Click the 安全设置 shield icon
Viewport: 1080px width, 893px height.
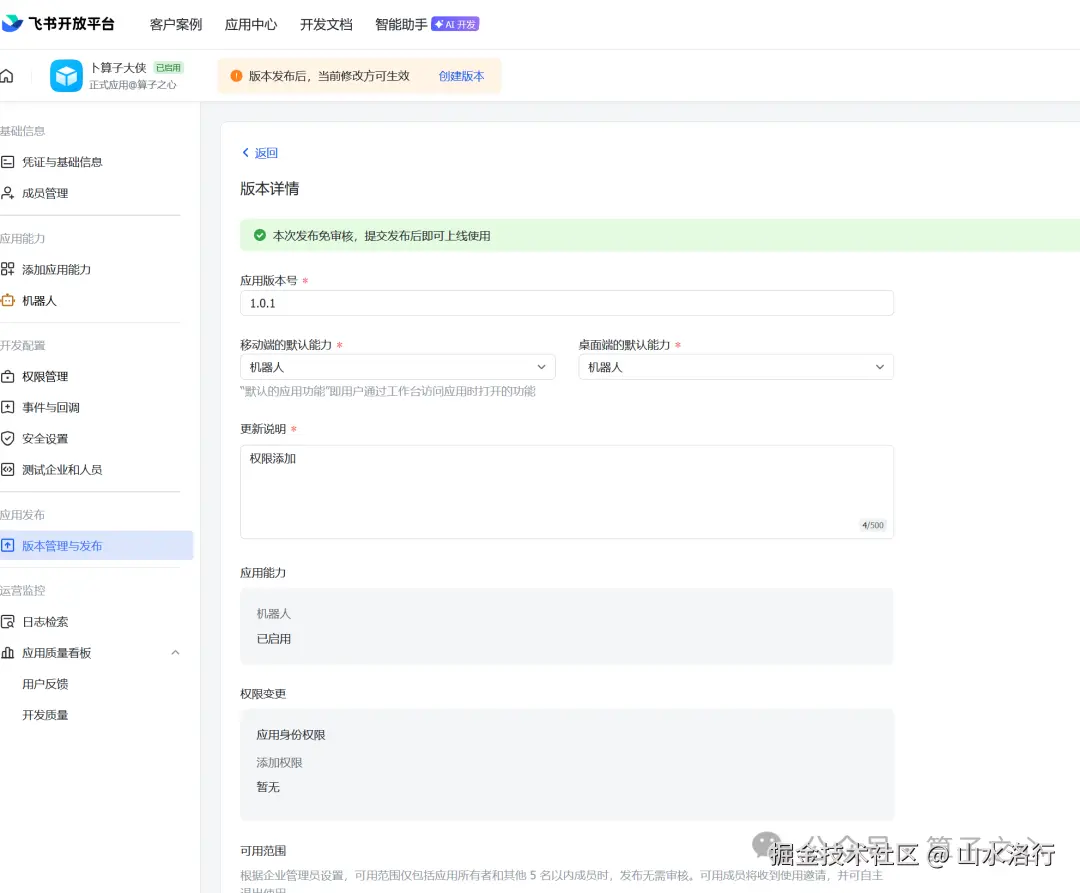click(8, 439)
